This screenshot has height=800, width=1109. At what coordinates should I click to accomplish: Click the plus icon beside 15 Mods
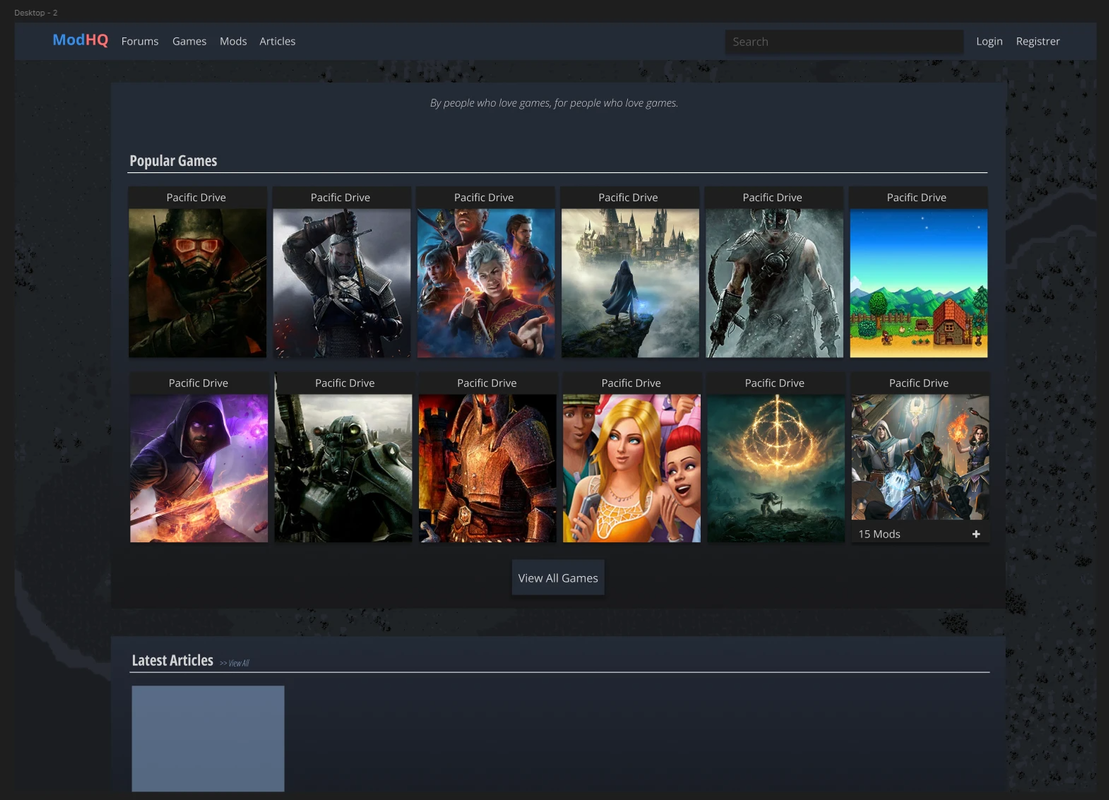pyautogui.click(x=976, y=534)
